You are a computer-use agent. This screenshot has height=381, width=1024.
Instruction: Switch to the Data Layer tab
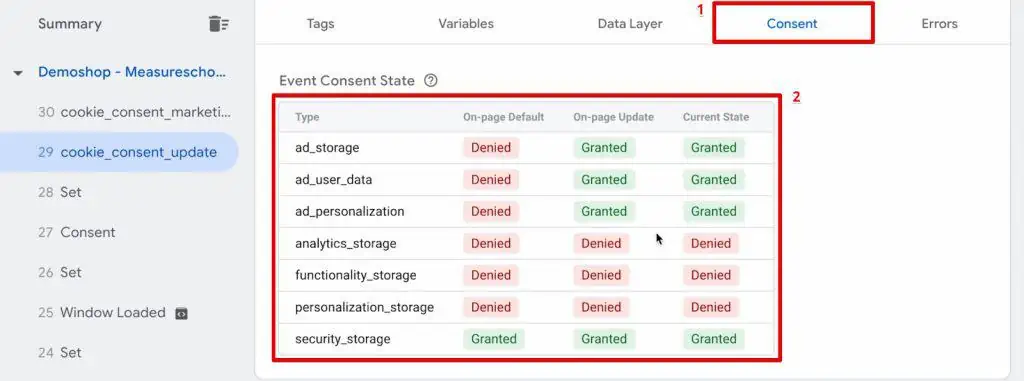pos(630,24)
